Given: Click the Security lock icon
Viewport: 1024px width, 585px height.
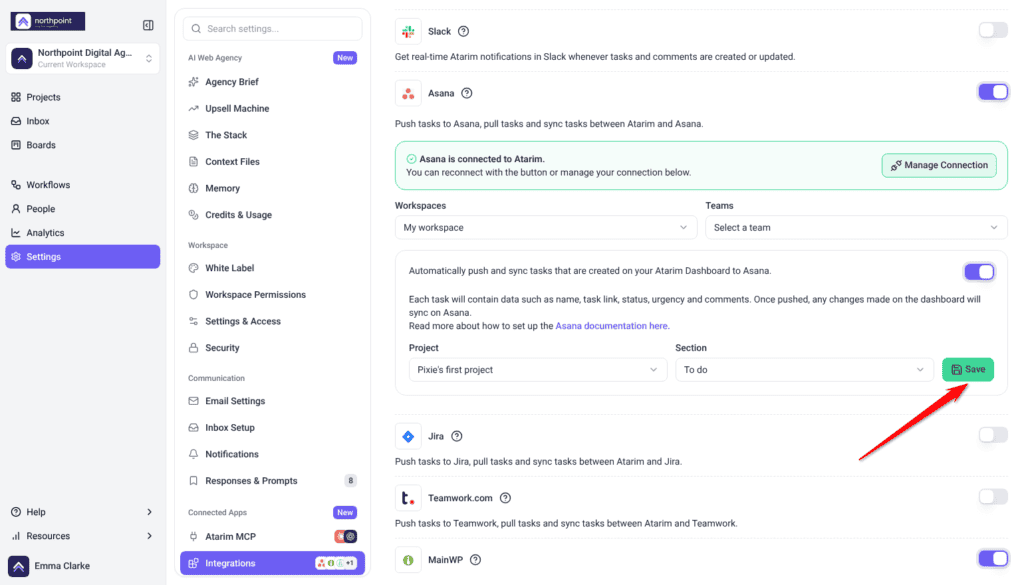Looking at the screenshot, I should [x=193, y=348].
